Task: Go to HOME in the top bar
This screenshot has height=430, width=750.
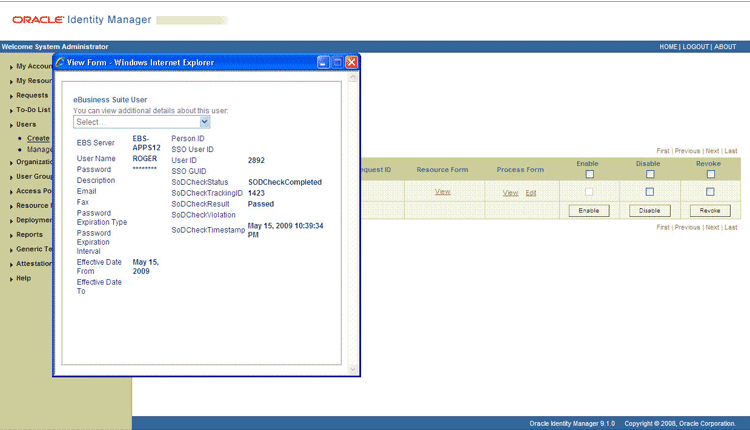Action: click(668, 47)
